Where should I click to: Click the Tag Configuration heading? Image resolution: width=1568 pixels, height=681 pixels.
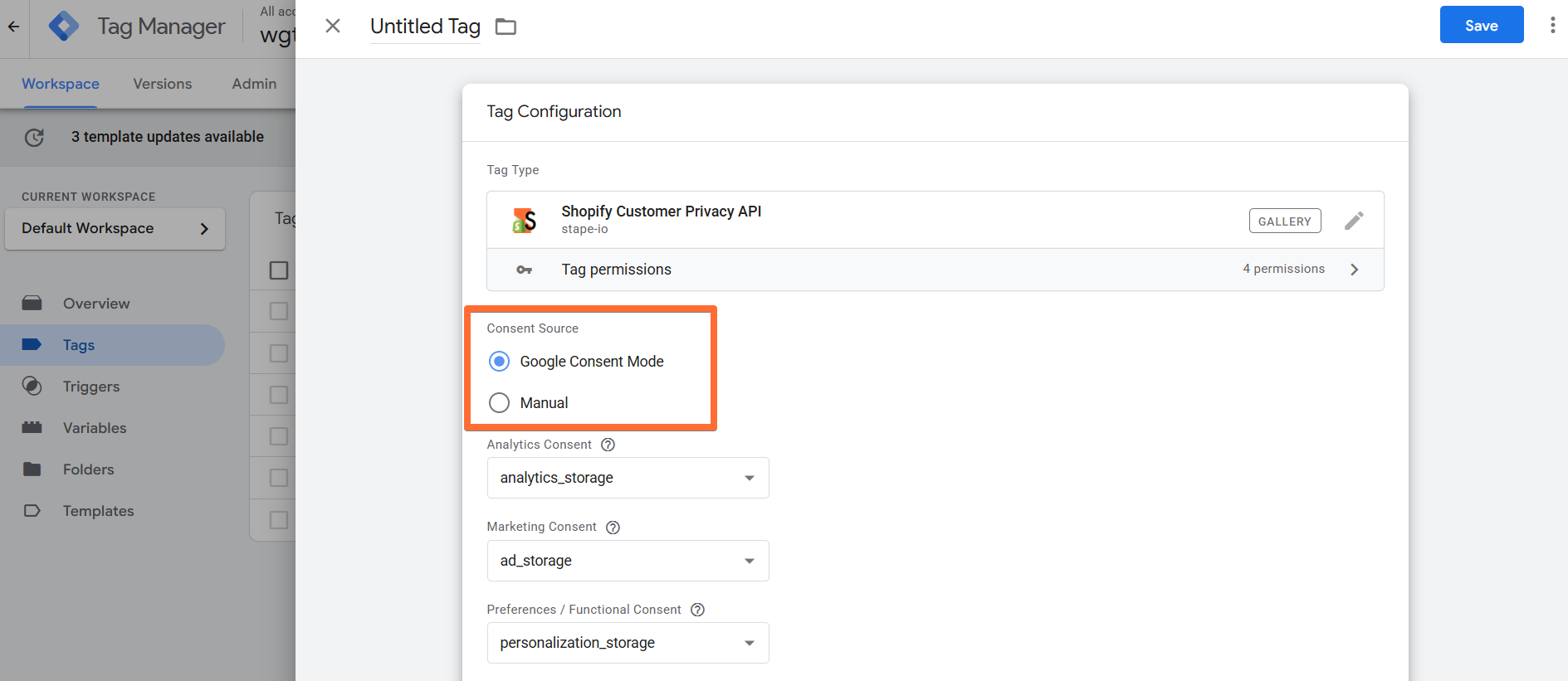click(554, 111)
